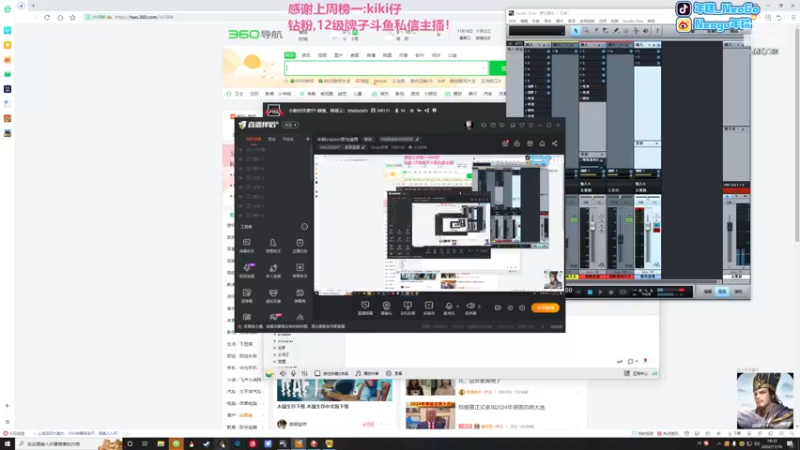The image size is (800, 450).
Task: Open the news headline about 2024 election
Action: (501, 407)
